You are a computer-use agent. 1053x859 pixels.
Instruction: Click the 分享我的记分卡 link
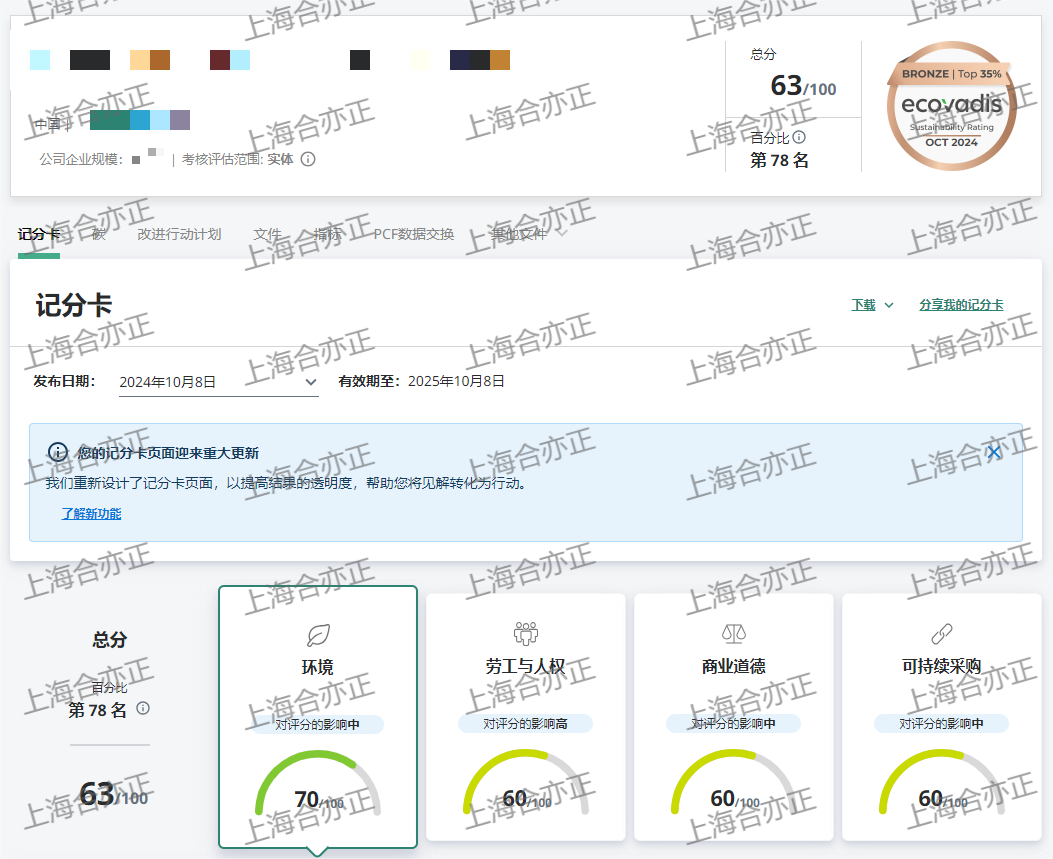(x=961, y=305)
